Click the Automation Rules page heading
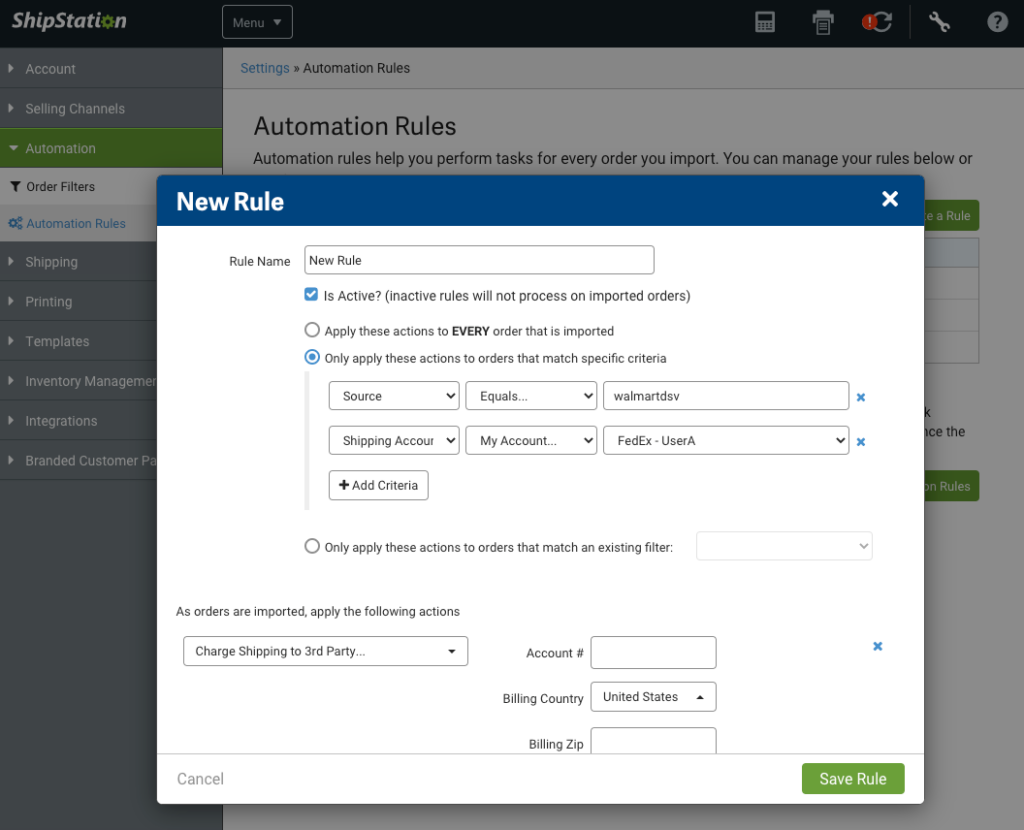Screen dimensions: 1024x830 click(355, 126)
